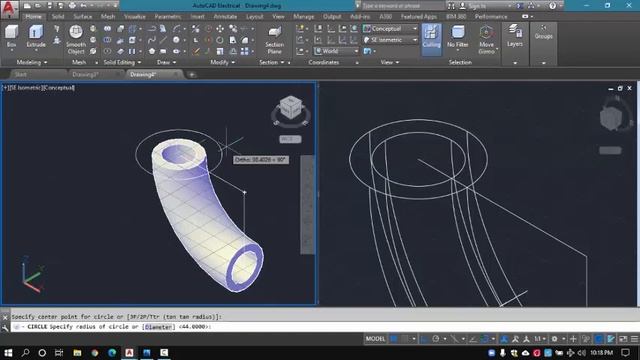
Task: Click the Box solid tool
Action: pyautogui.click(x=11, y=36)
